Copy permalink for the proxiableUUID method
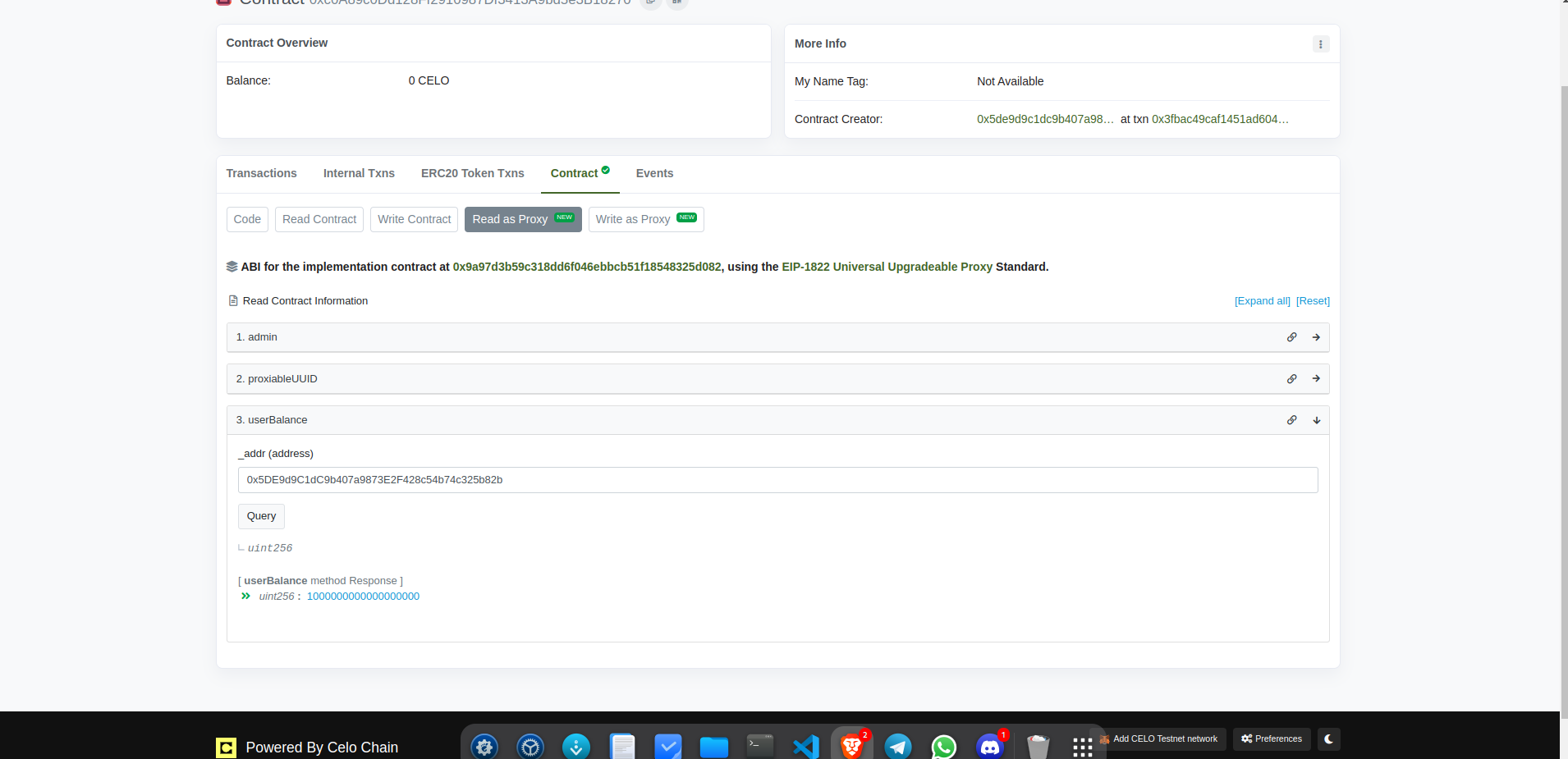The width and height of the screenshot is (1568, 759). [x=1291, y=379]
